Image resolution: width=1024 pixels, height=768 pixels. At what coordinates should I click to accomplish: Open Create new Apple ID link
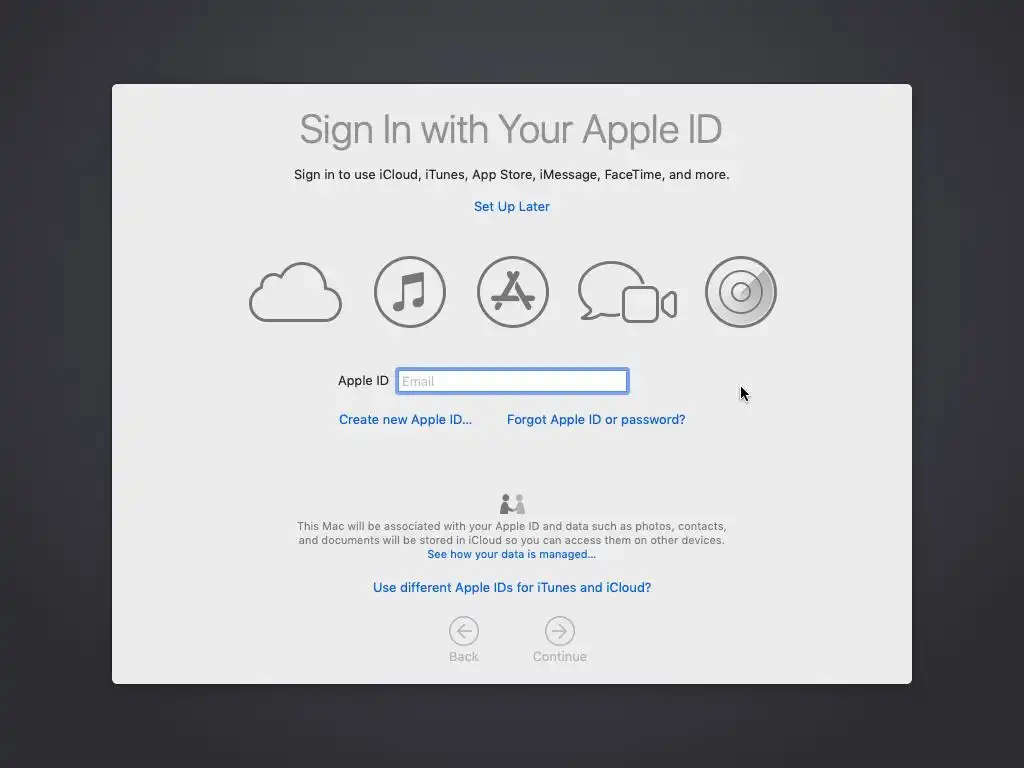pyautogui.click(x=405, y=419)
